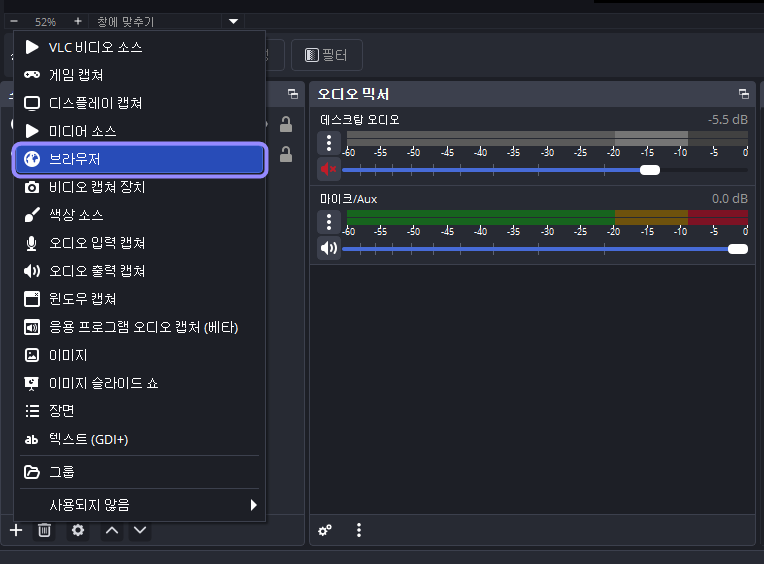
Task: Add 응용 프로그램 오디오 캡쳐 (베타)
Action: [139, 327]
